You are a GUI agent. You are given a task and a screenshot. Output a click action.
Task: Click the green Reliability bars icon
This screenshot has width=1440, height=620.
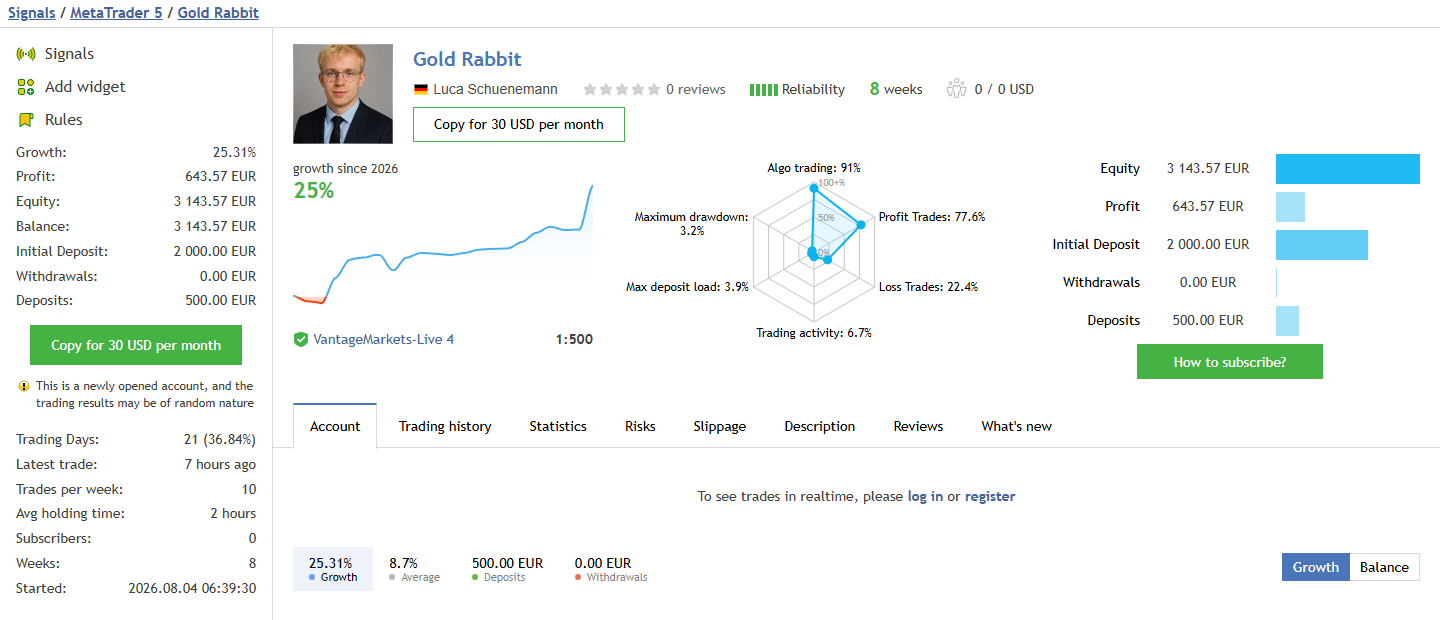click(764, 90)
